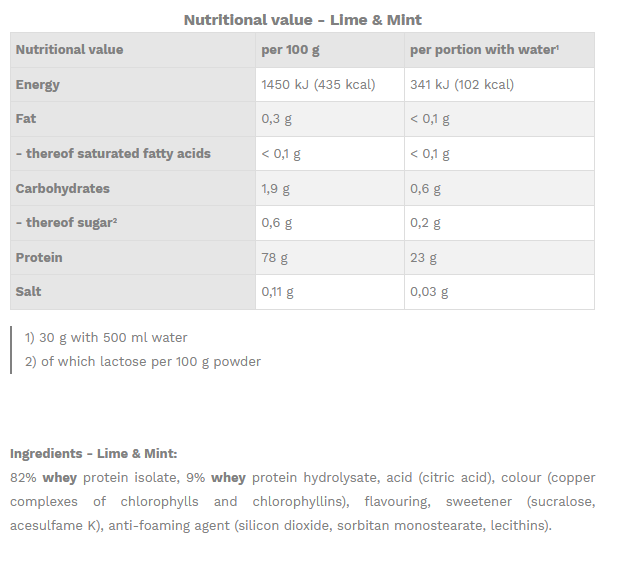Click the 'per 100 g' column header
The height and width of the screenshot is (563, 626).
291,50
